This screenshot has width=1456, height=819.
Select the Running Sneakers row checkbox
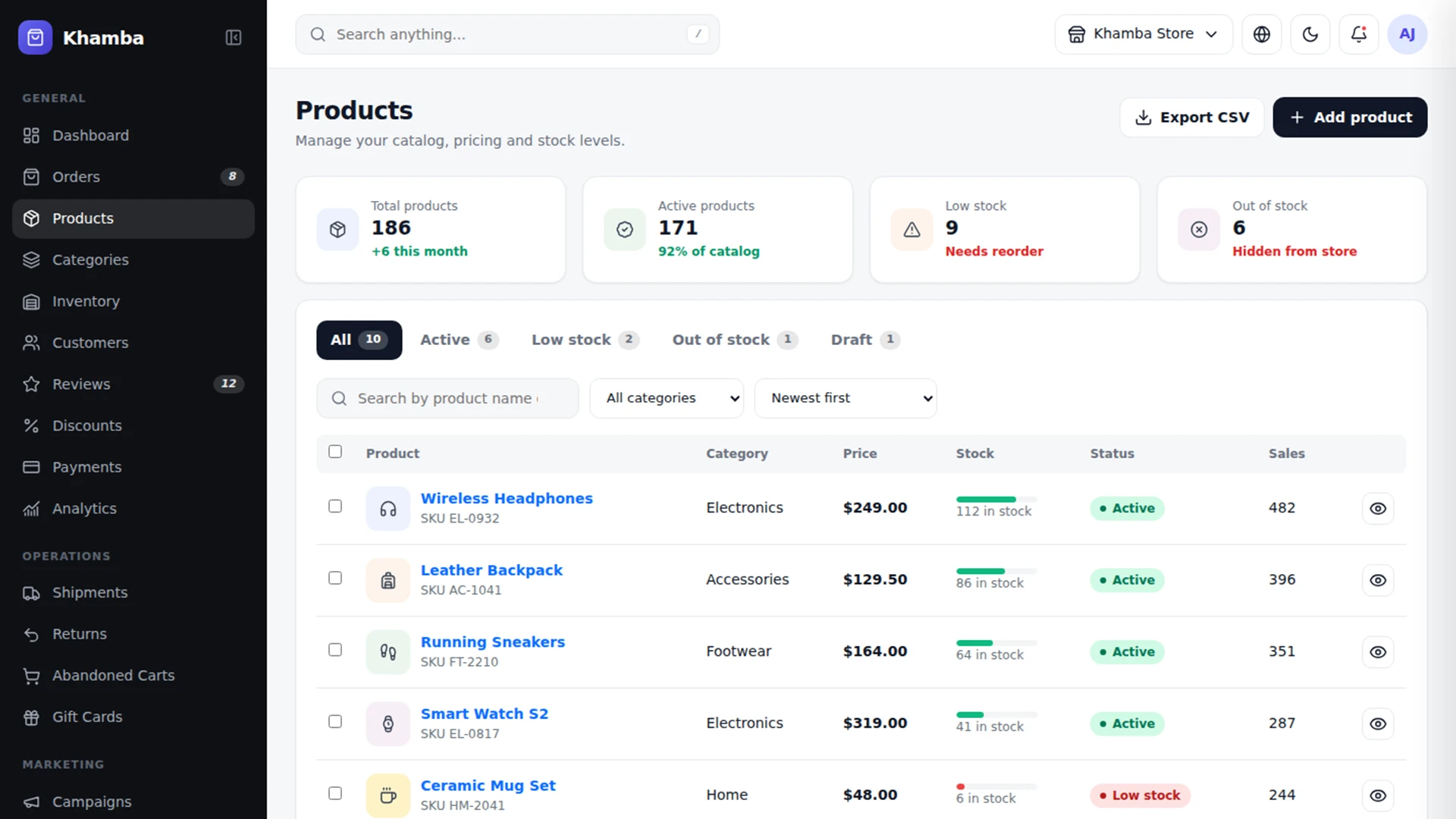coord(335,650)
